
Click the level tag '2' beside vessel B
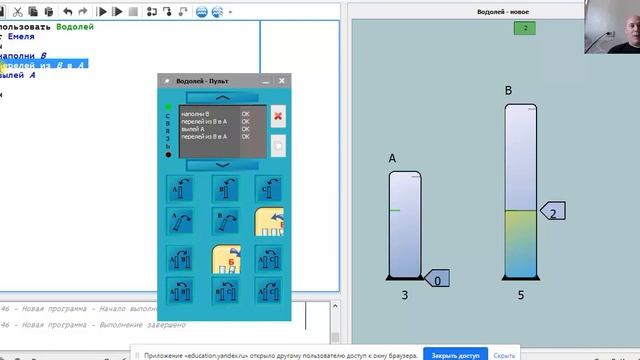pyautogui.click(x=553, y=211)
